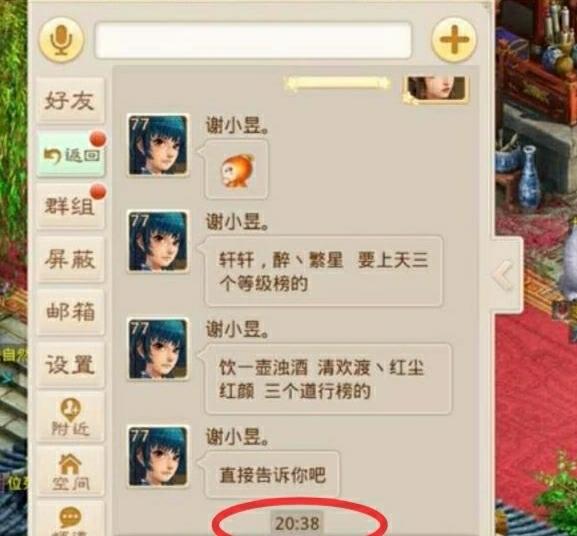Screen dimensions: 577x536
Task: Switch to the 群组 groups tab
Action: (70, 206)
